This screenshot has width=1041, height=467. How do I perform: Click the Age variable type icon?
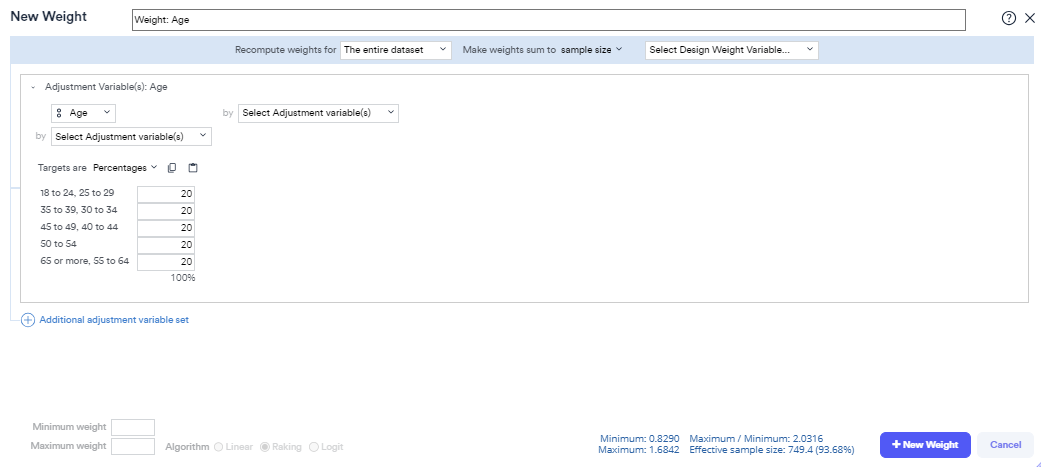coord(60,113)
